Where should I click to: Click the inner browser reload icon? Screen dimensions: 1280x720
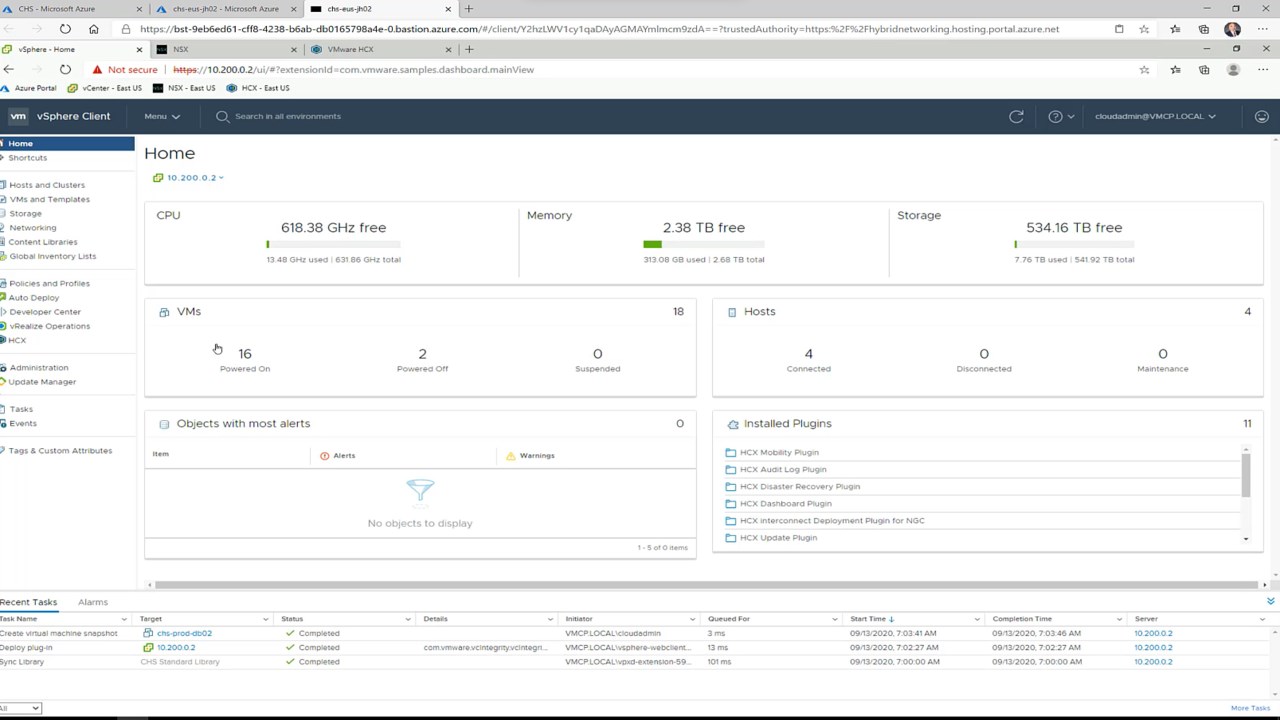coord(65,69)
